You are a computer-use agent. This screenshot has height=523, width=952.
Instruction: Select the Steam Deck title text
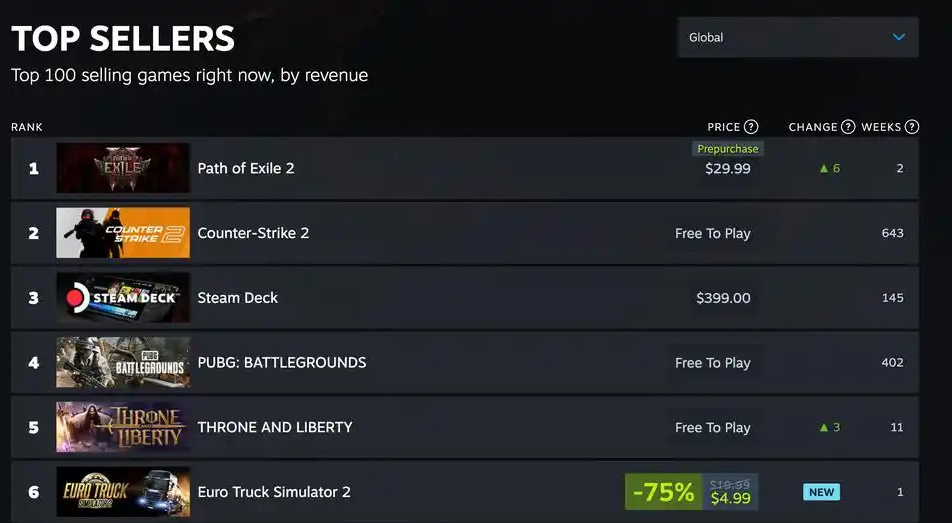tap(238, 297)
